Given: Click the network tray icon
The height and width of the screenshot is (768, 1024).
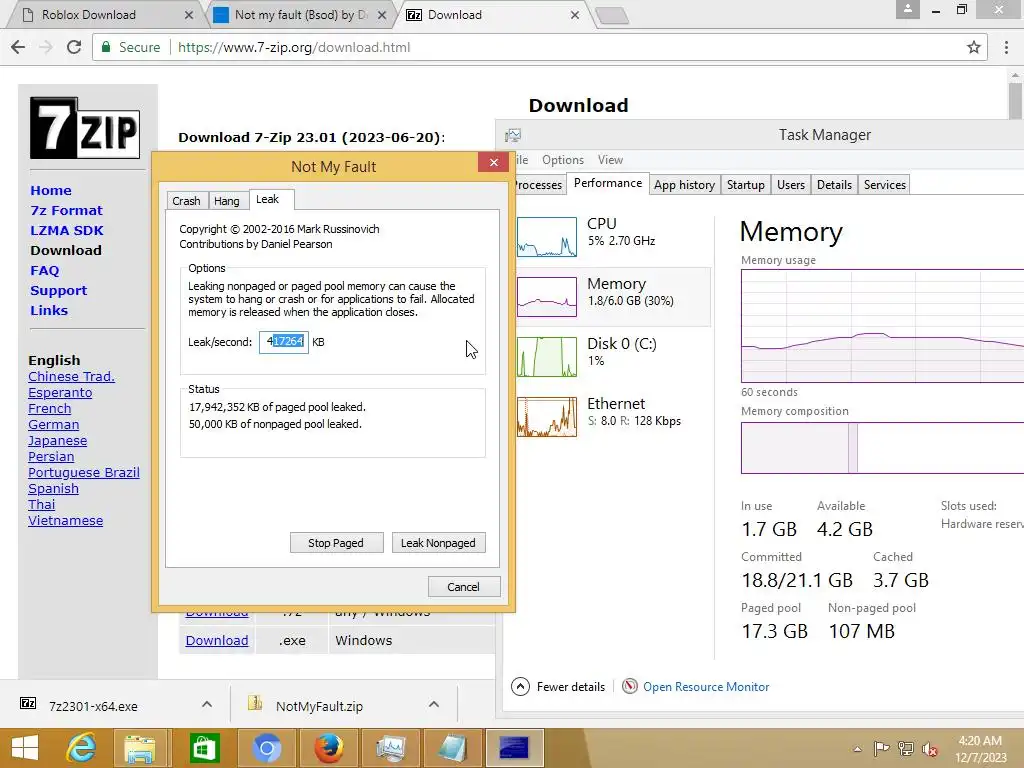Looking at the screenshot, I should [906, 748].
